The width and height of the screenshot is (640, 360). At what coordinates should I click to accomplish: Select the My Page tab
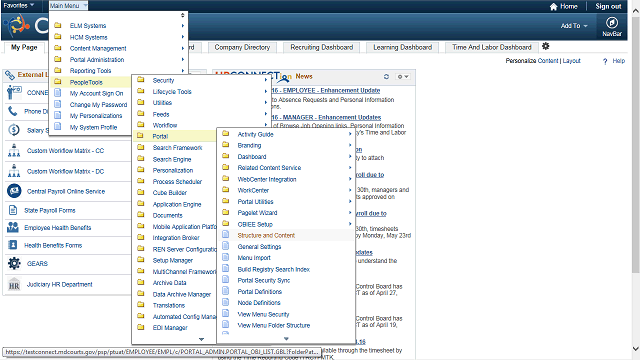(24, 47)
